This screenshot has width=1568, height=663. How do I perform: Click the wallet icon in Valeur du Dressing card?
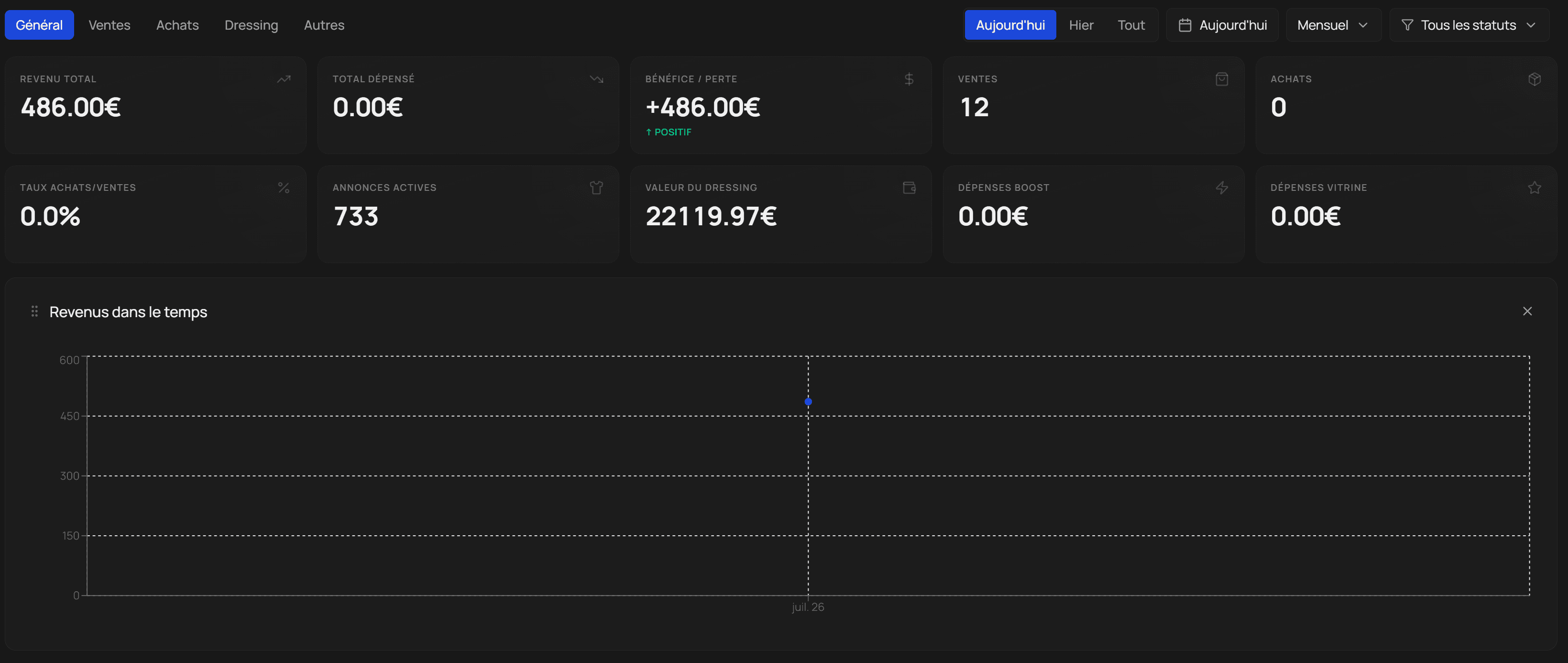pyautogui.click(x=910, y=188)
